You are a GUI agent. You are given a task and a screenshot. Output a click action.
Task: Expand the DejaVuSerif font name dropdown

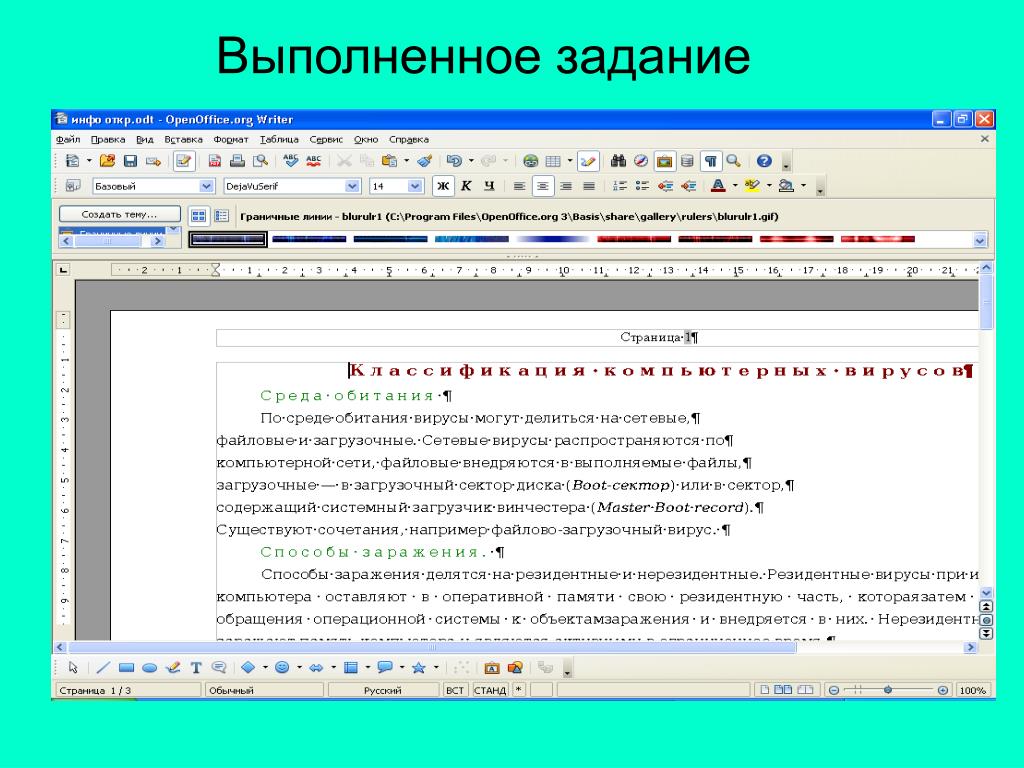tap(353, 186)
